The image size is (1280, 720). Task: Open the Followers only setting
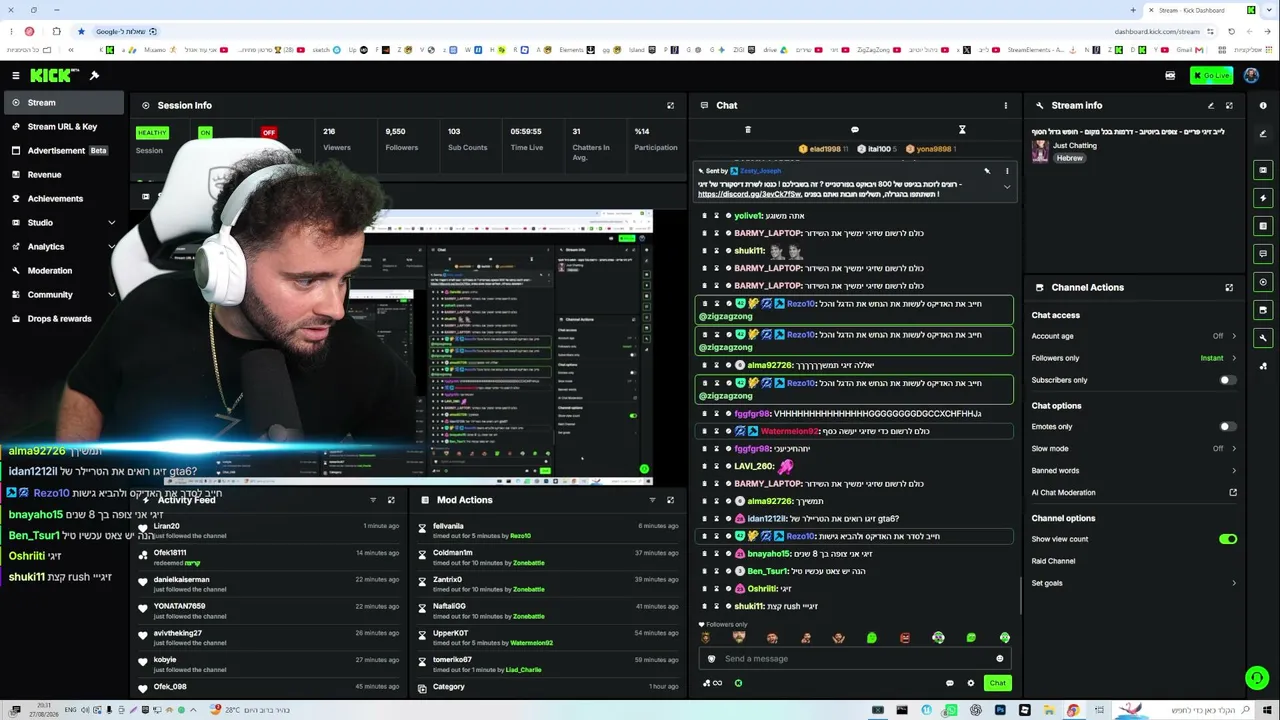coord(1134,358)
